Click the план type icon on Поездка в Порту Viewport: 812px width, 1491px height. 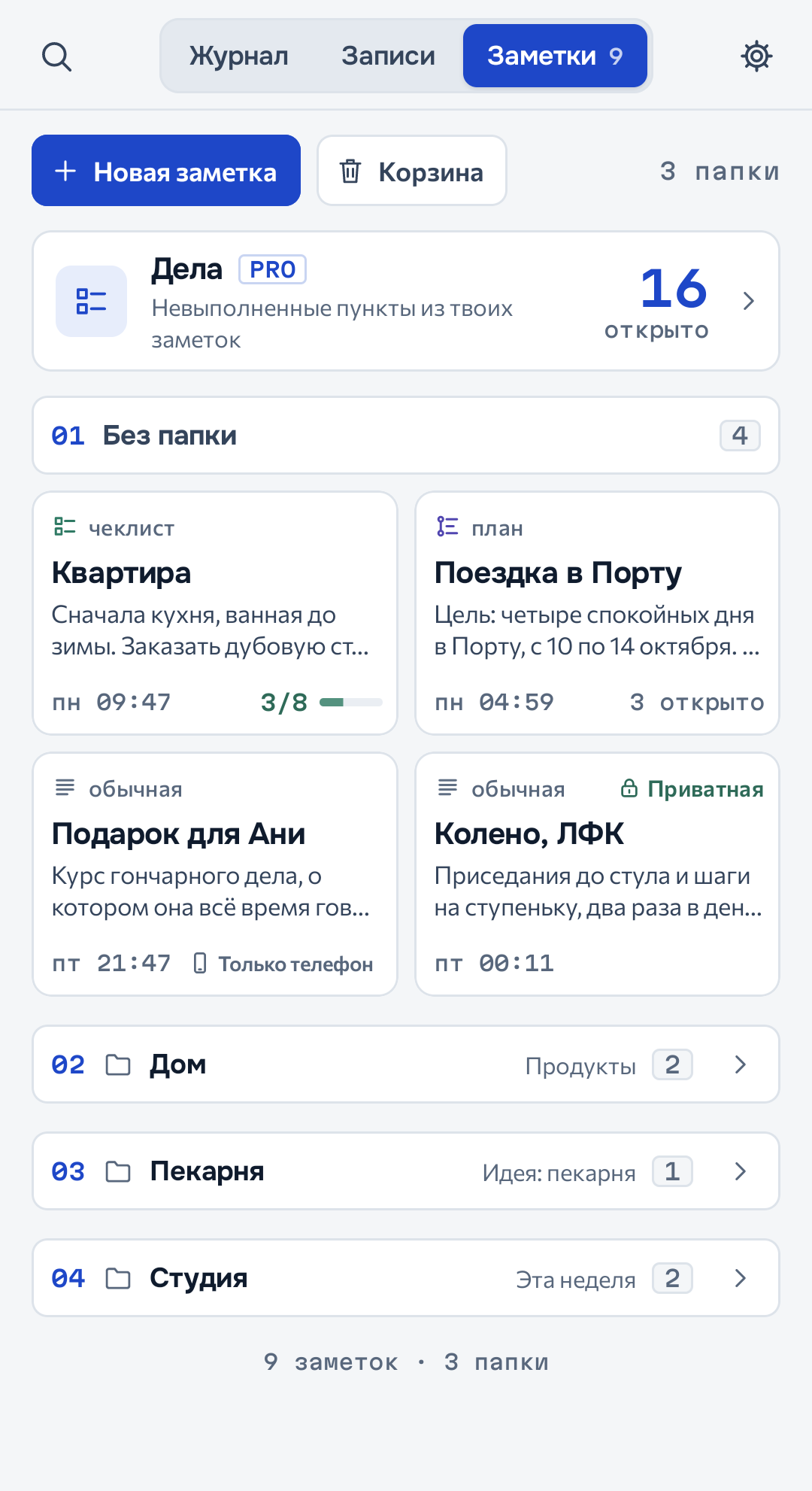[447, 527]
